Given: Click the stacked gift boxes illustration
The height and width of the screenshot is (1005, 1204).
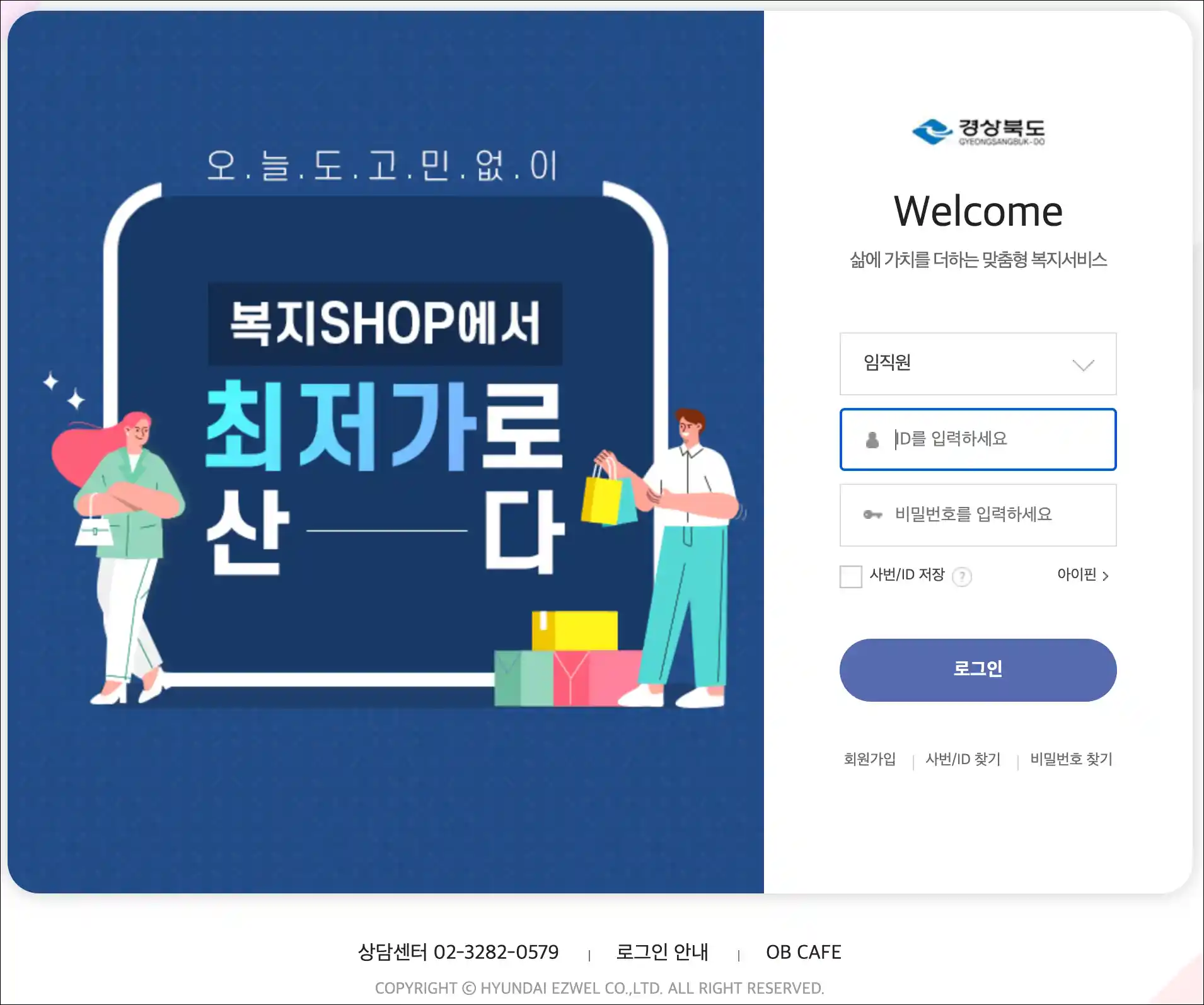Looking at the screenshot, I should coord(567,658).
